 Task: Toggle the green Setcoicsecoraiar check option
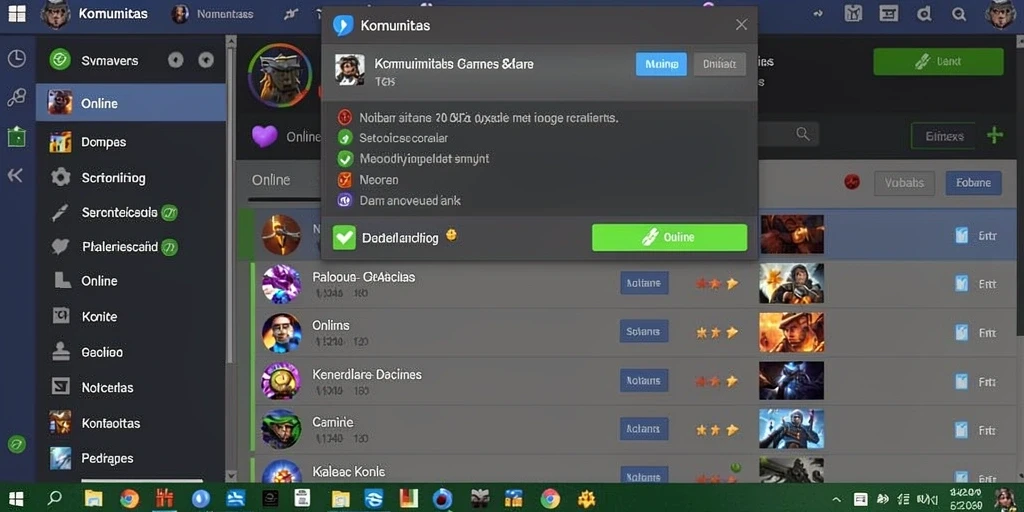tap(345, 138)
